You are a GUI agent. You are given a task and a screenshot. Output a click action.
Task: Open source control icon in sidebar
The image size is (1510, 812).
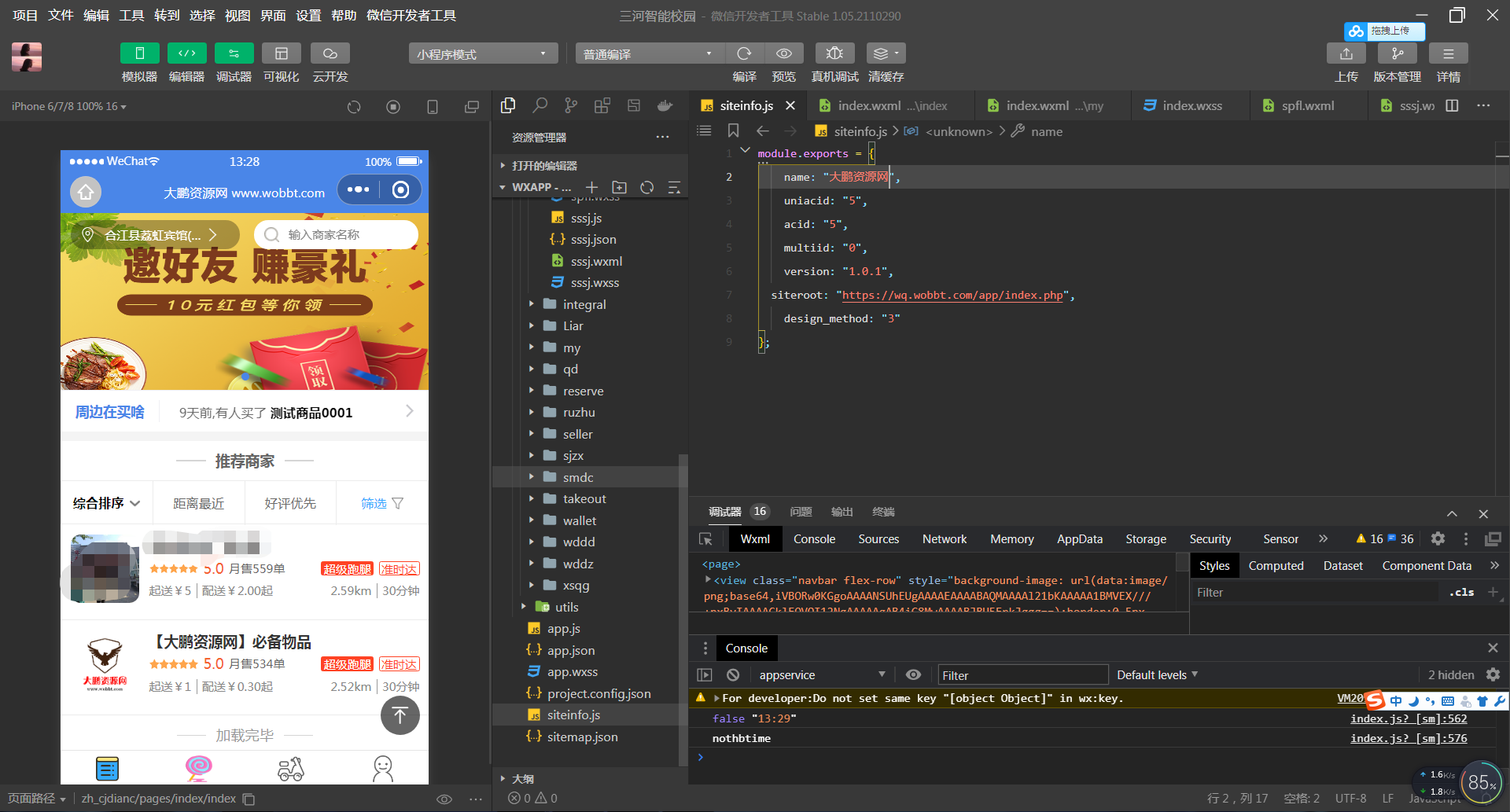click(571, 105)
